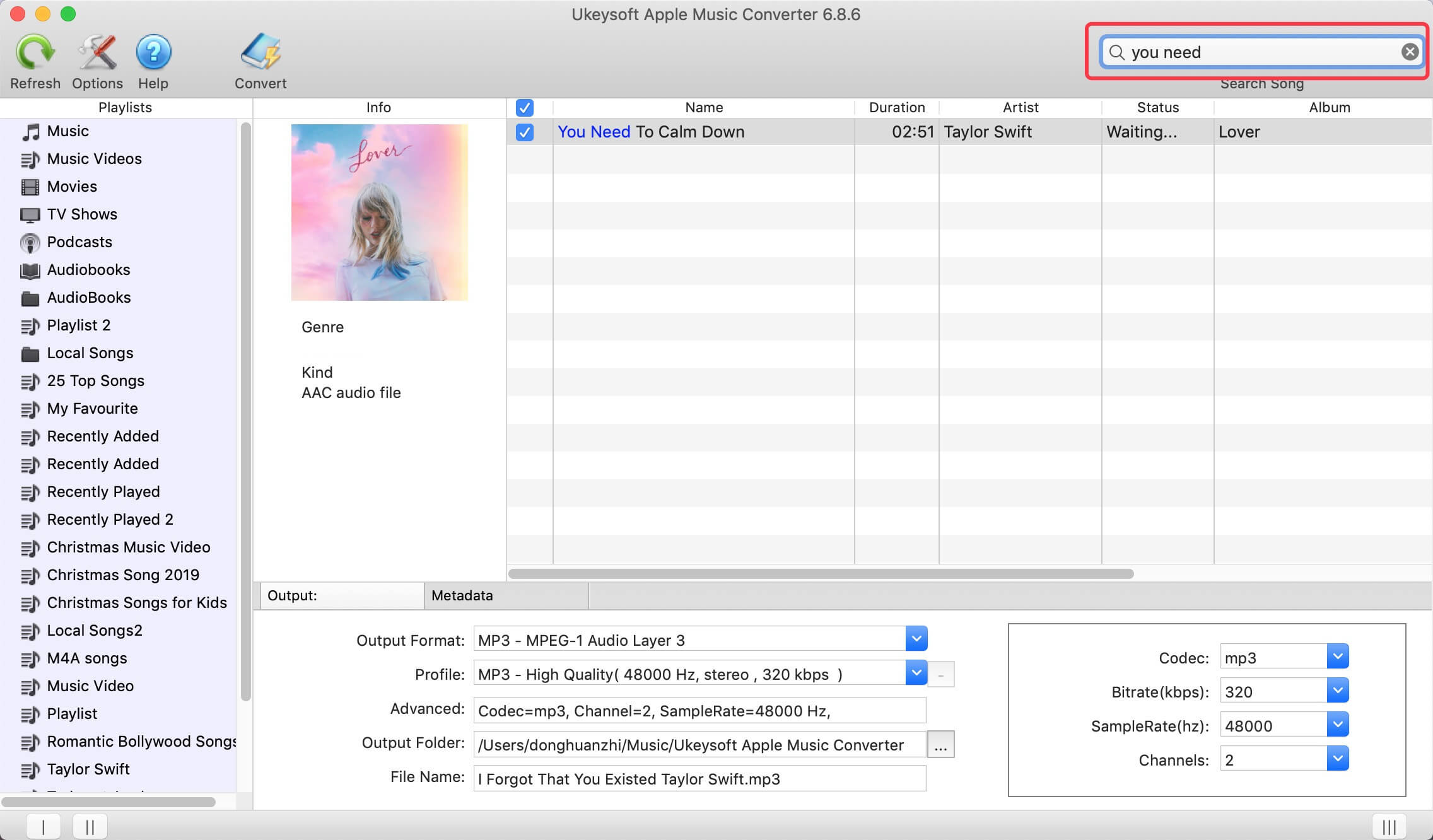Click the Lover album artwork
This screenshot has width=1433, height=840.
click(380, 213)
